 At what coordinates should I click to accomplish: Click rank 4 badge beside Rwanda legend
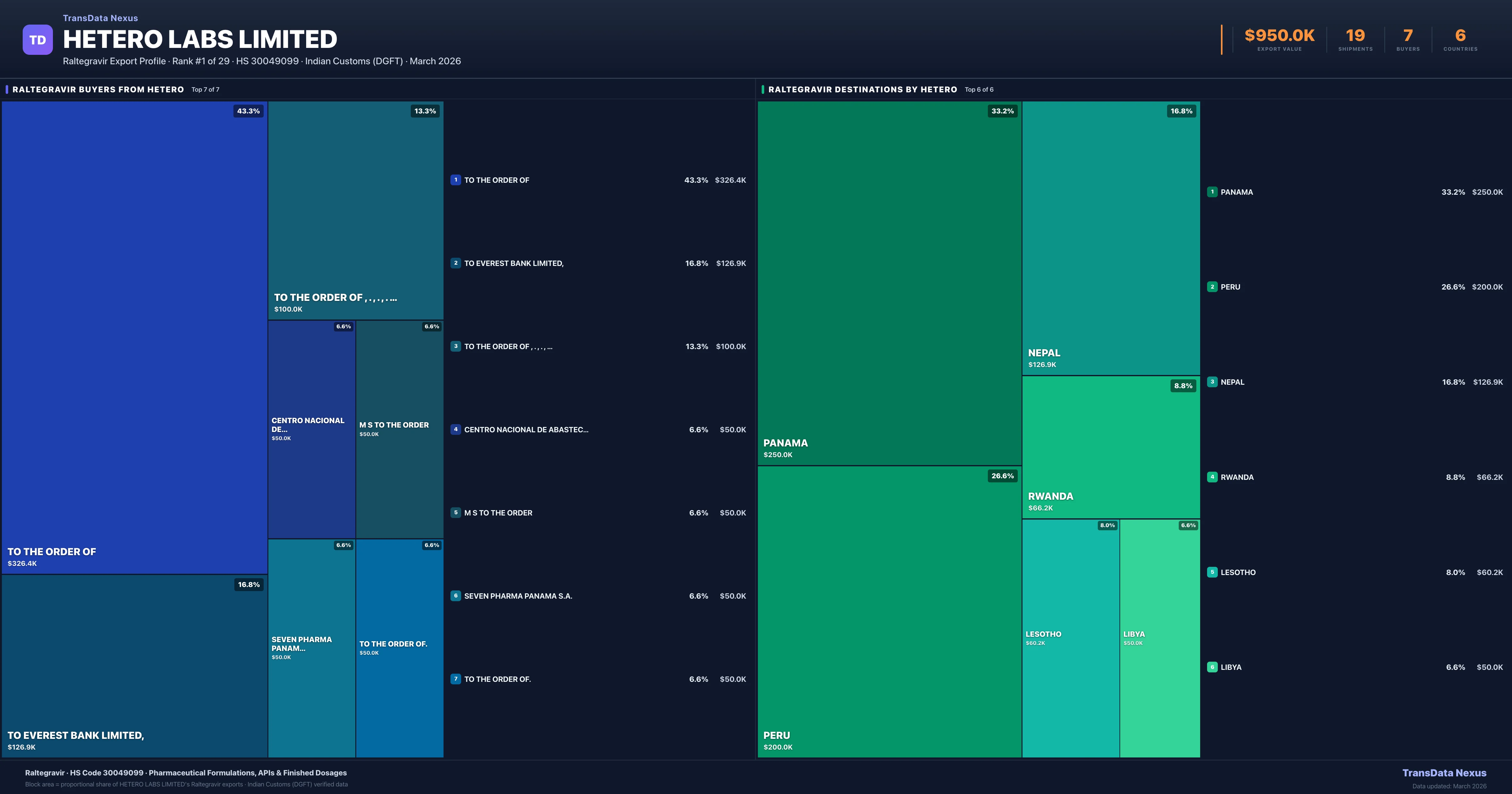1212,477
